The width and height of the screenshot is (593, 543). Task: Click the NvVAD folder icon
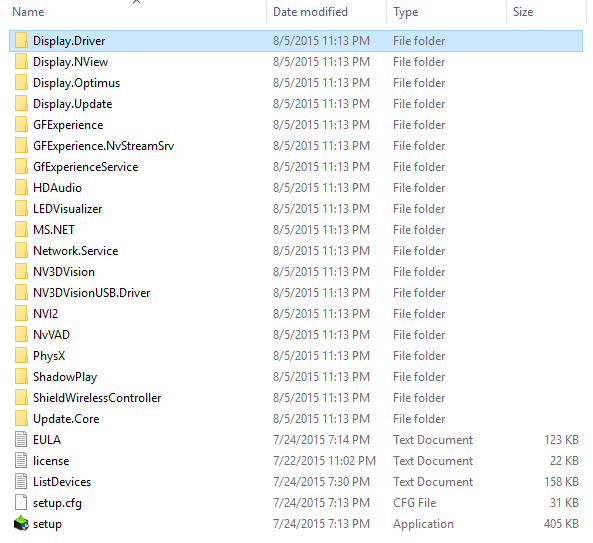21,334
